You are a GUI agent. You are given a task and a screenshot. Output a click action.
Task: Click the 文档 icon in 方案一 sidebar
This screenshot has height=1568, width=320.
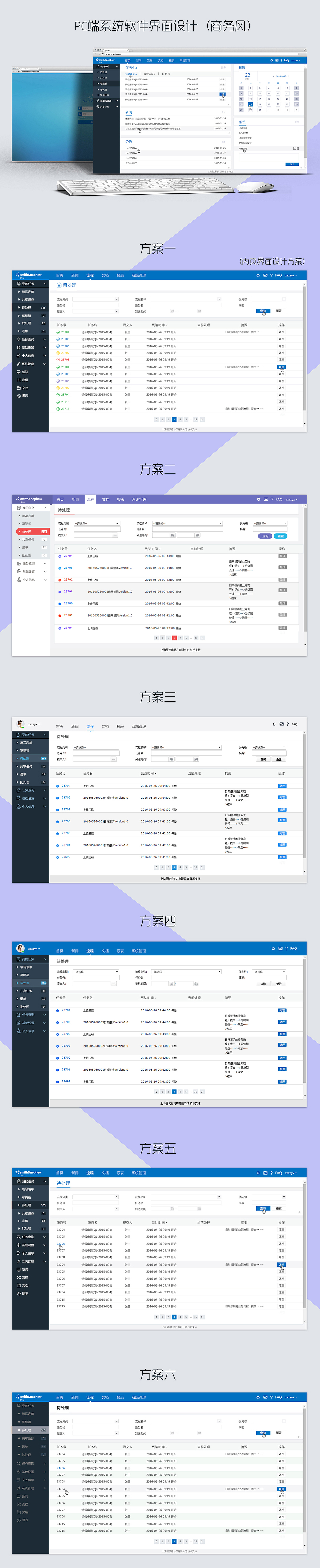(18, 388)
